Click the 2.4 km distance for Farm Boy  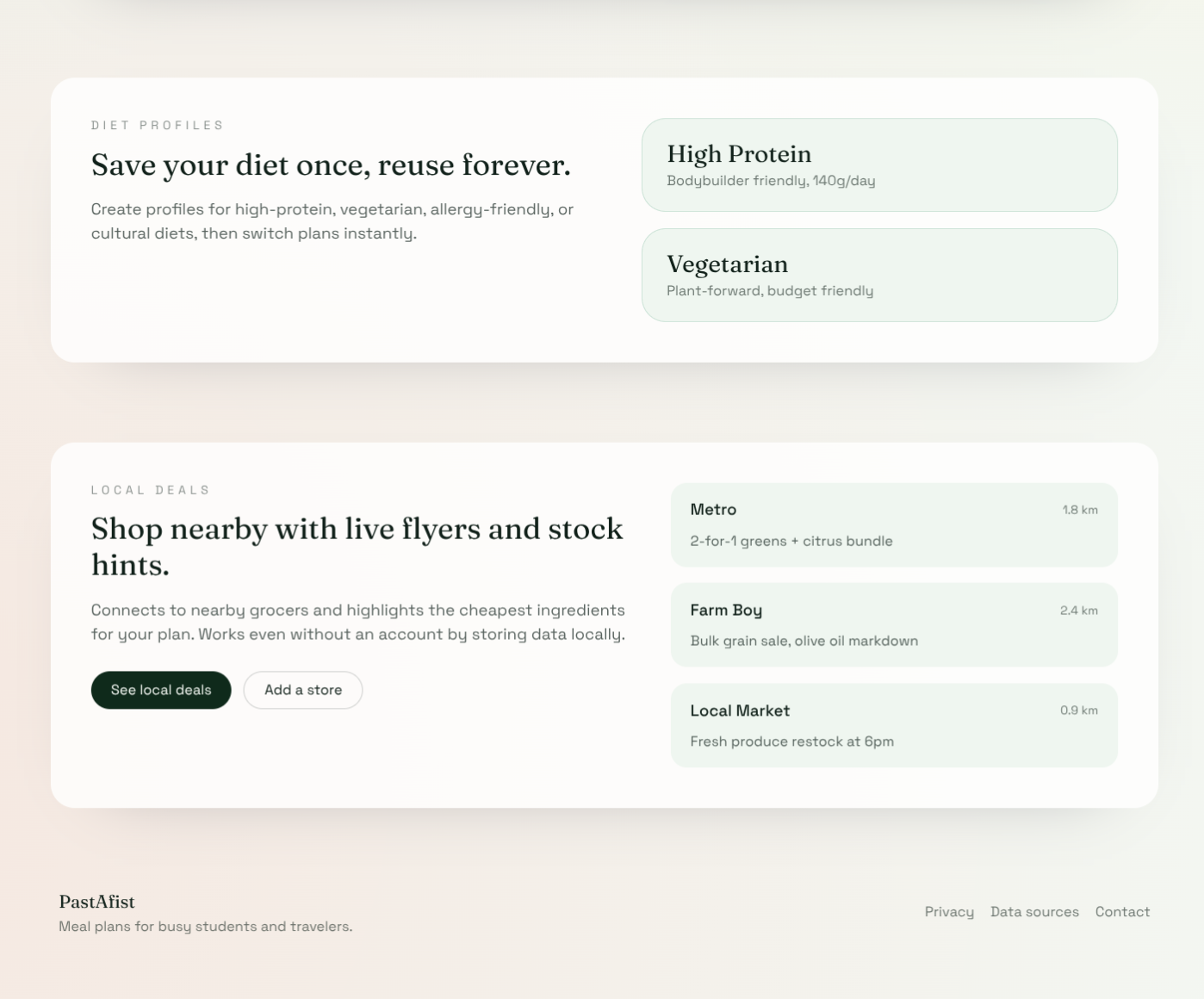tap(1079, 611)
